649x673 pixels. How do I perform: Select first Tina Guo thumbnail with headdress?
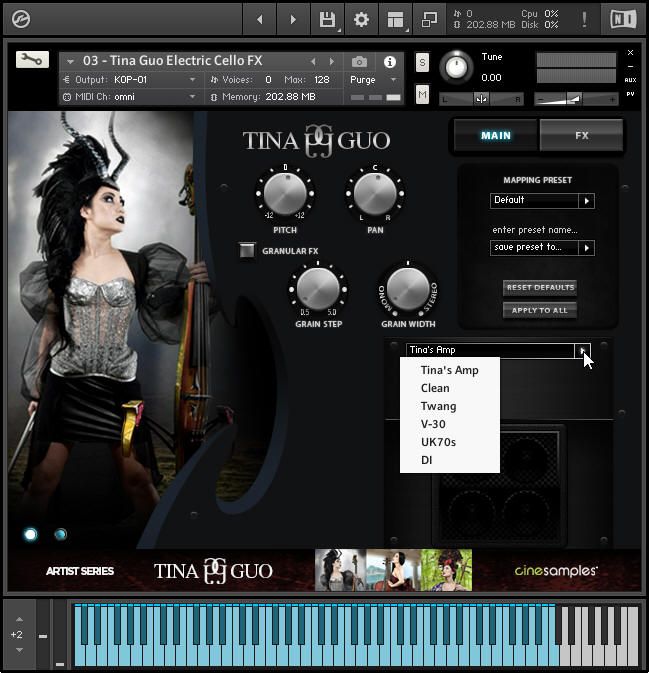coord(341,570)
